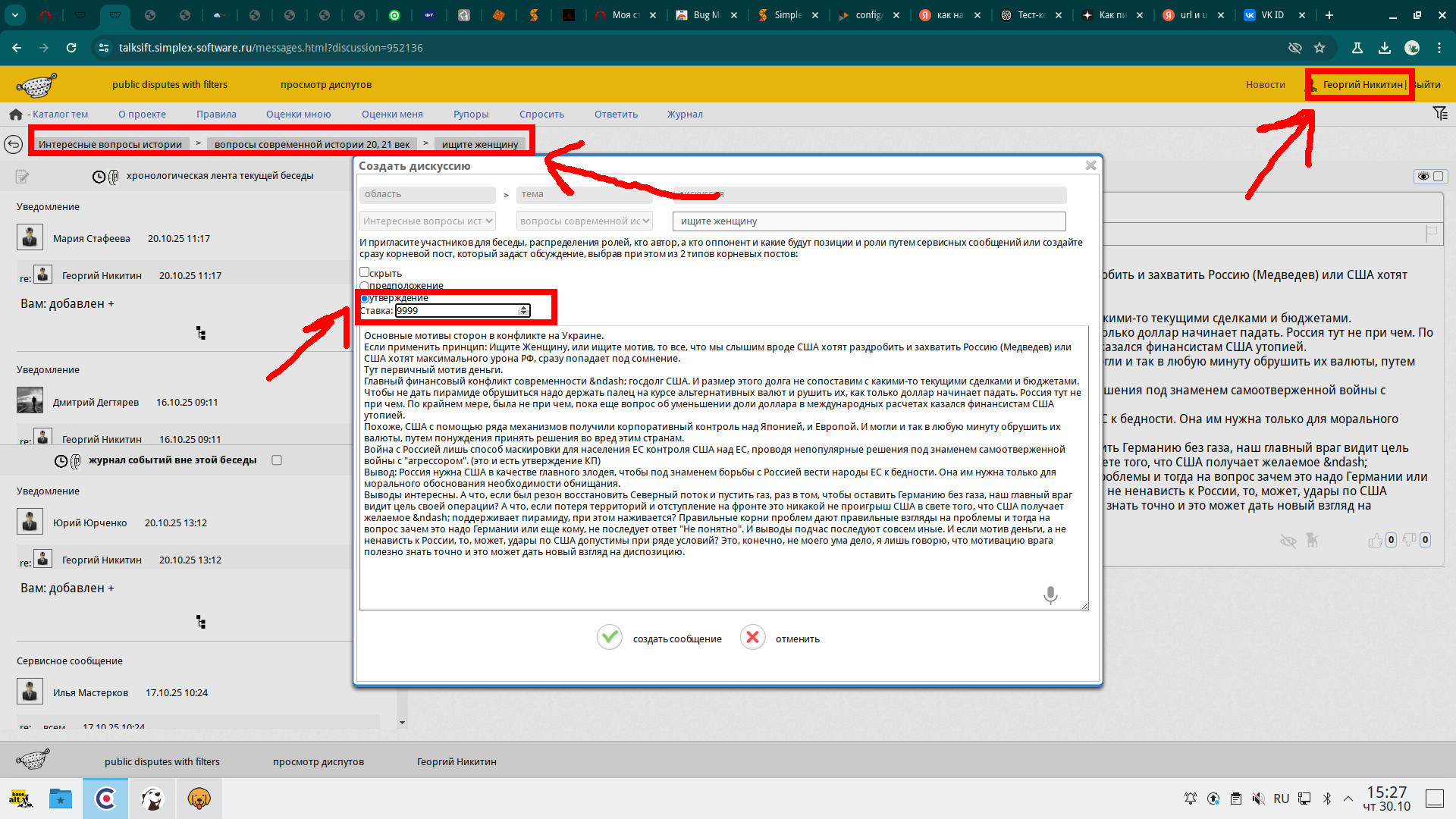
Task: Open the Оценки мною menu item
Action: pyautogui.click(x=298, y=115)
